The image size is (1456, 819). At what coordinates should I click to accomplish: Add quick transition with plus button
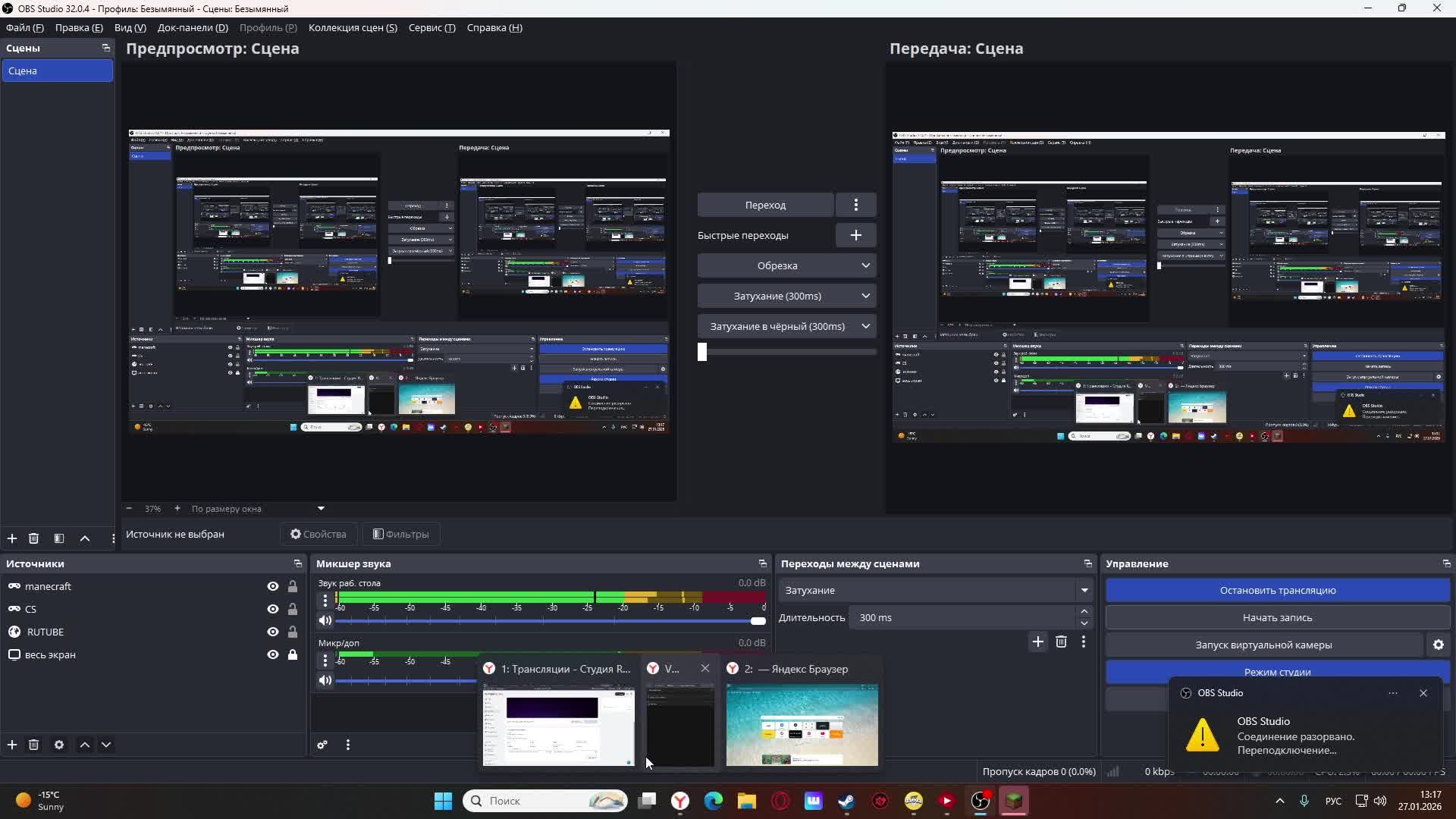[x=855, y=235]
